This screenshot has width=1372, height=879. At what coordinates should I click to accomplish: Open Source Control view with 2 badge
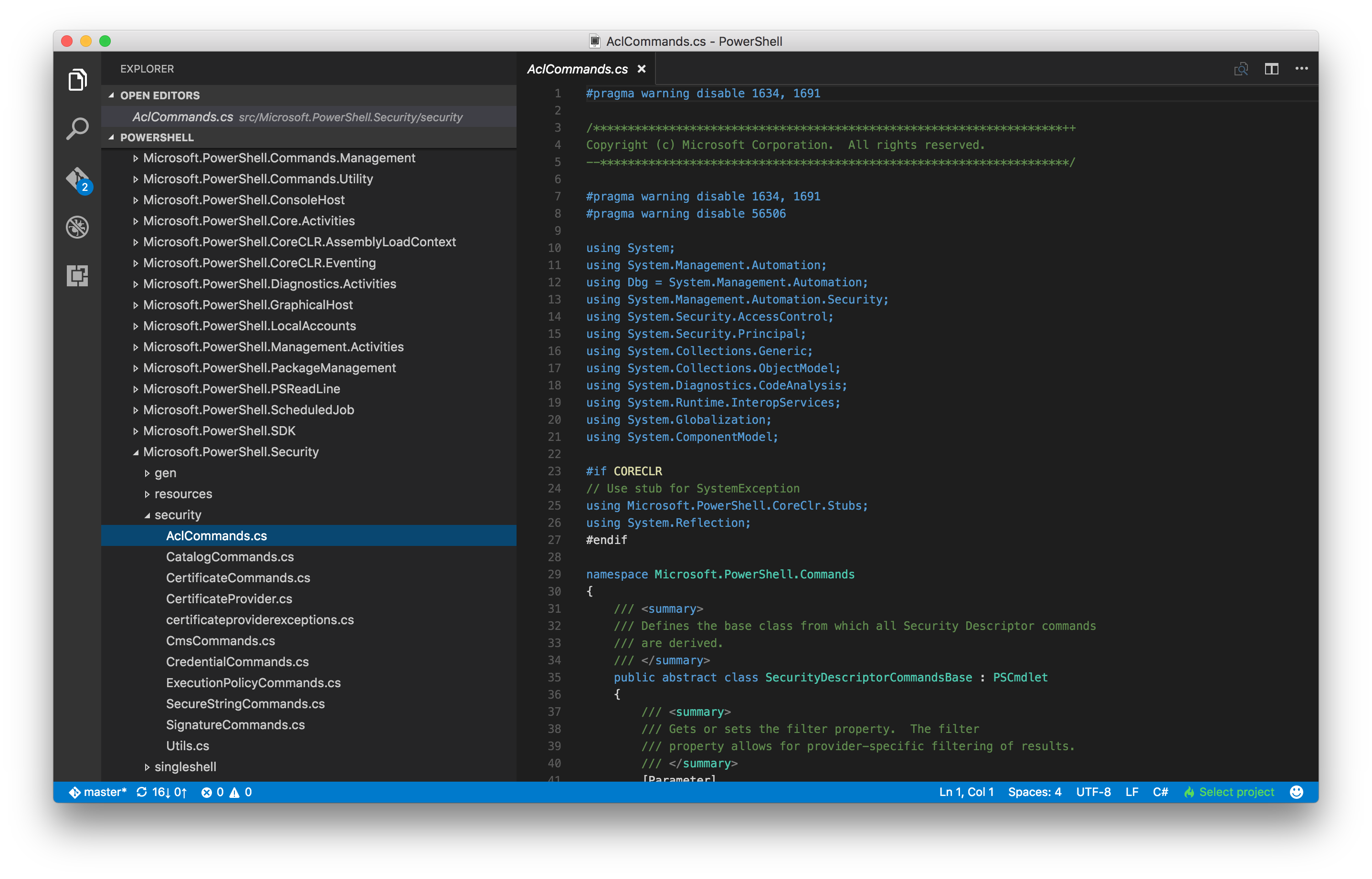tap(78, 180)
